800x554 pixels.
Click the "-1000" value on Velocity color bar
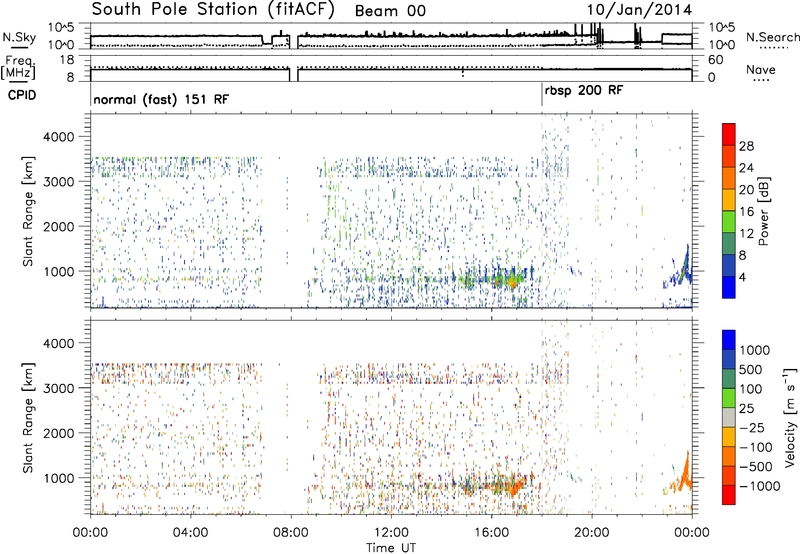tap(760, 486)
